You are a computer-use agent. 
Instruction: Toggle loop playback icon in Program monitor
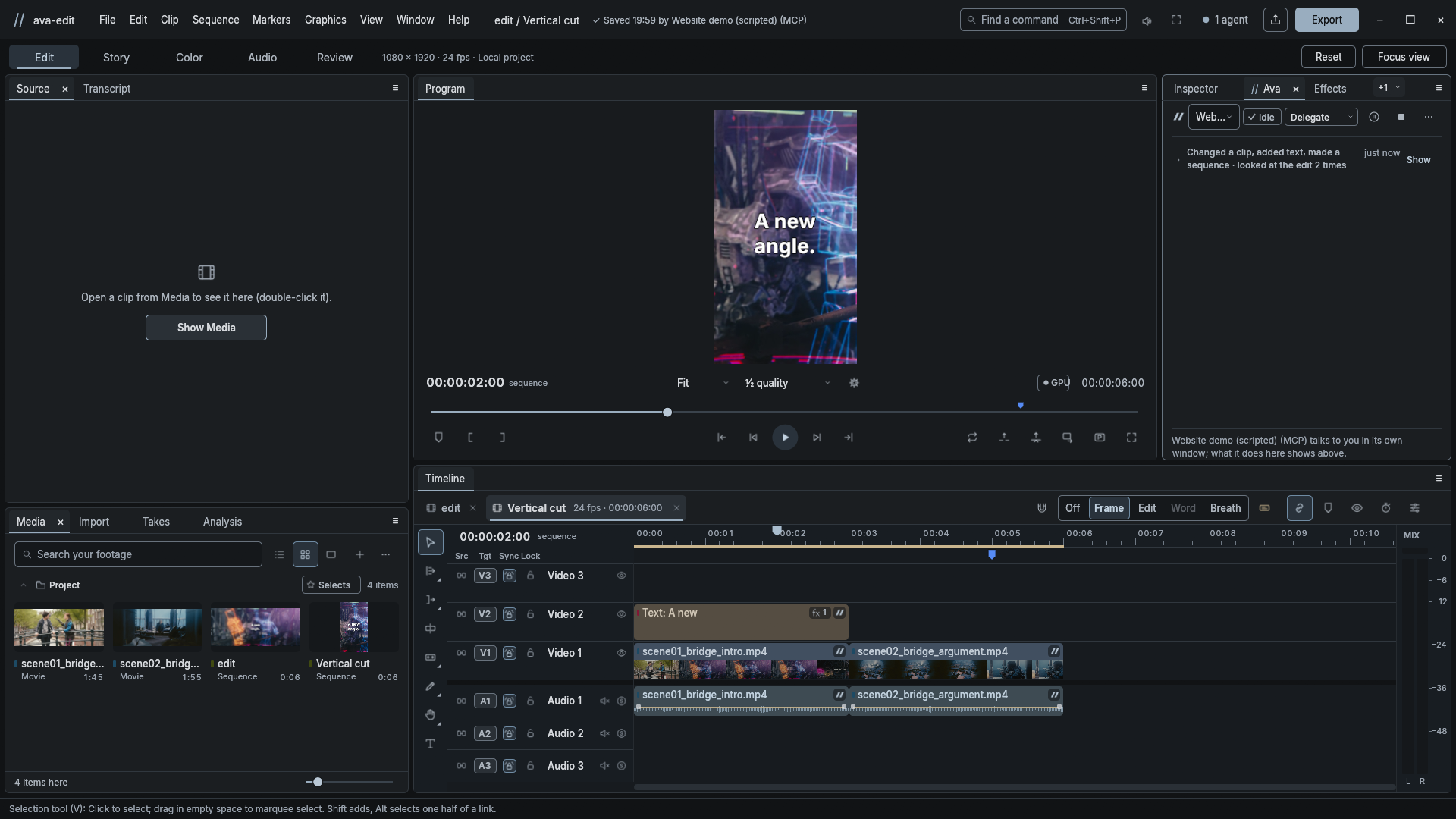pyautogui.click(x=972, y=438)
